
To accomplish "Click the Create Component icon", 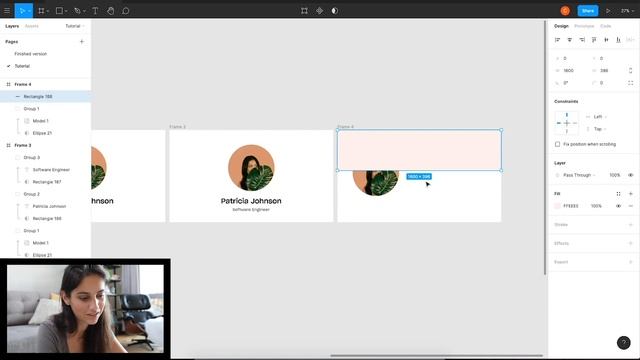I will 320,11.
